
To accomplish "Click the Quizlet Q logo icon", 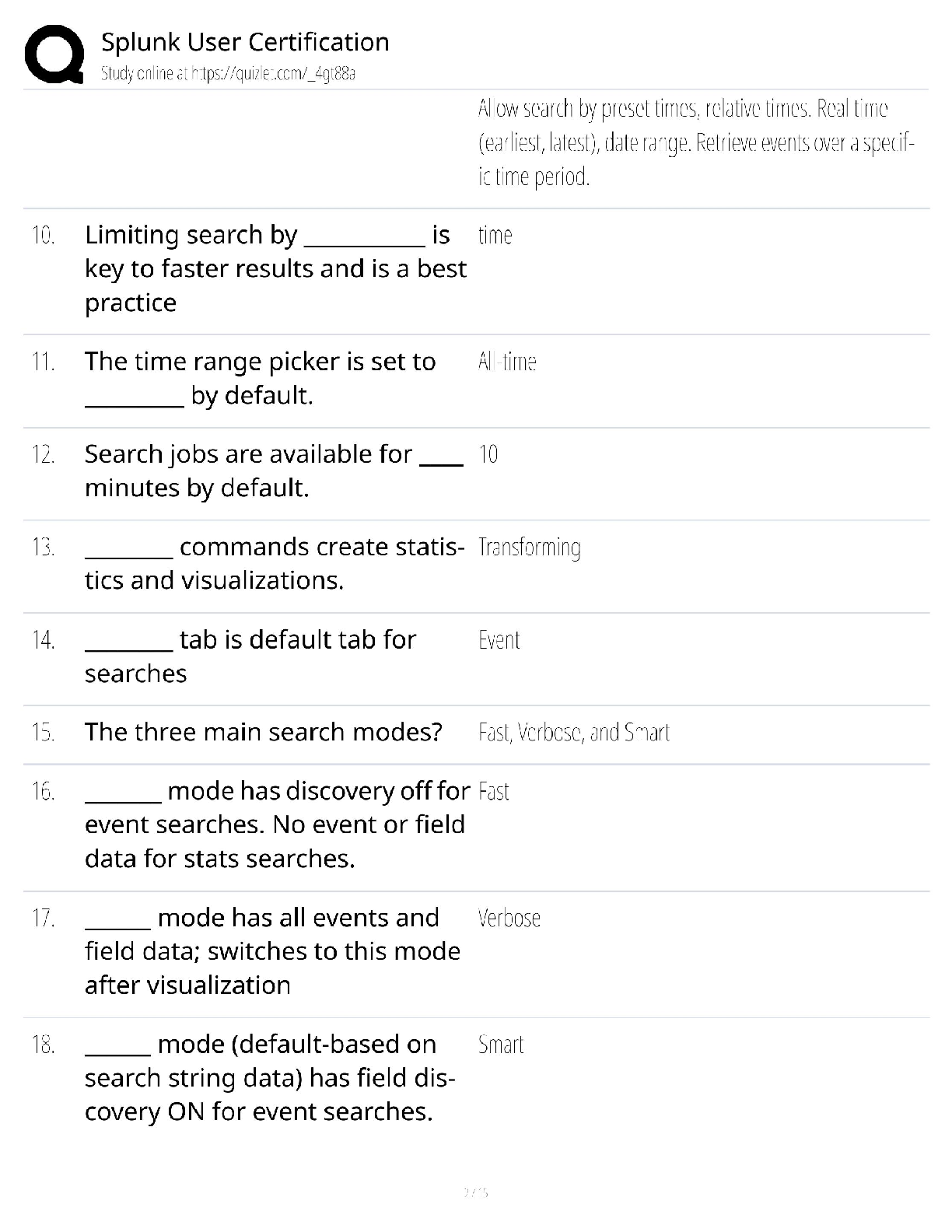I will [x=54, y=54].
